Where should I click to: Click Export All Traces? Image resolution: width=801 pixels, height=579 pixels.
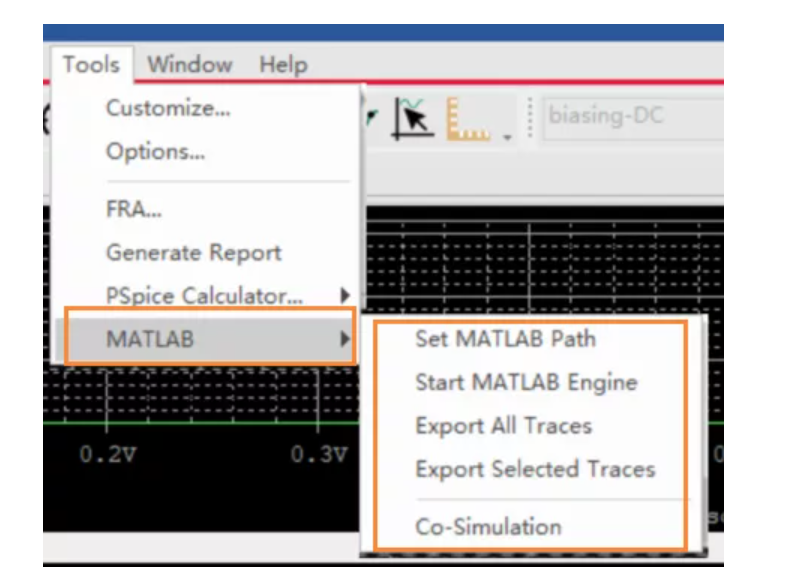(x=504, y=426)
